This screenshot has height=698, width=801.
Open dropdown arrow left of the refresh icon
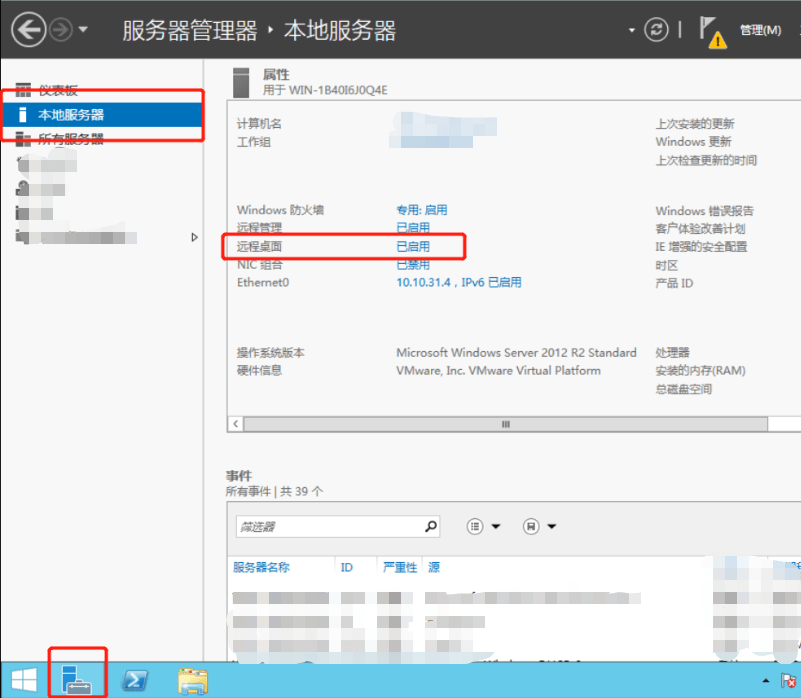632,30
